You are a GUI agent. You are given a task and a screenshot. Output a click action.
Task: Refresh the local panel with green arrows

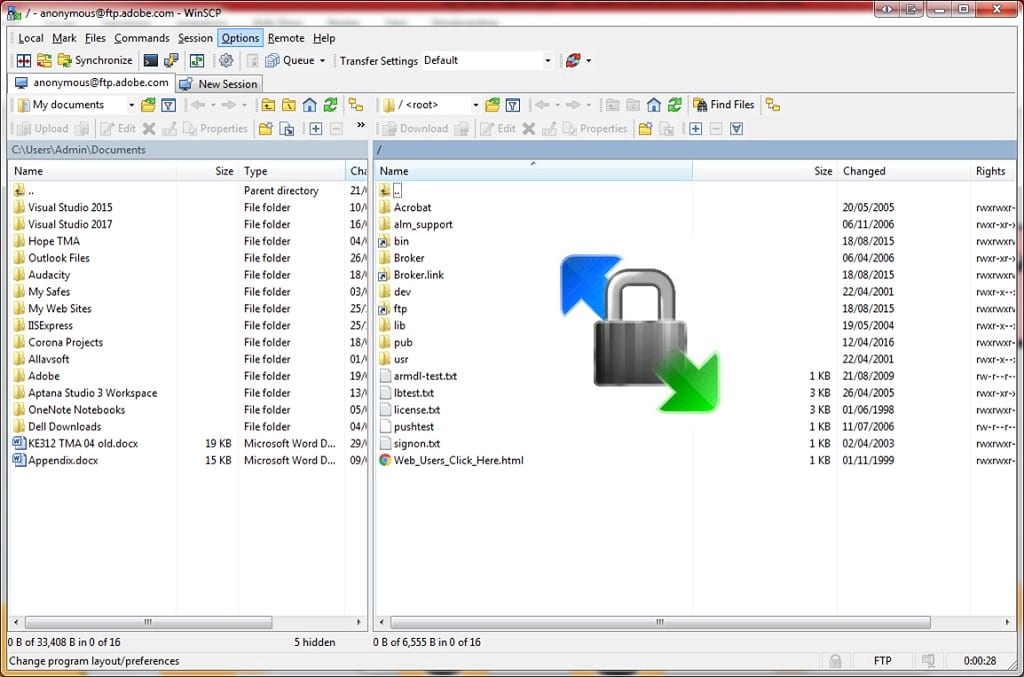pos(330,105)
